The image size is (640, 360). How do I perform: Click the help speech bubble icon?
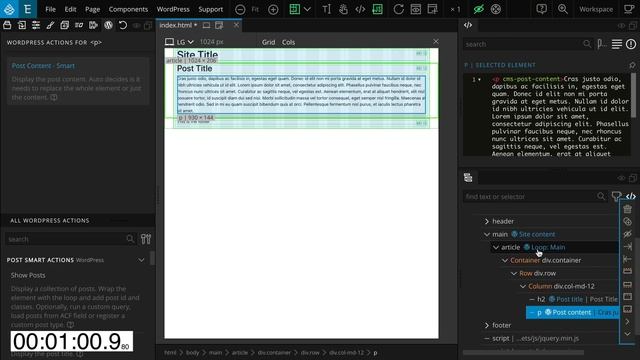[x=542, y=9]
